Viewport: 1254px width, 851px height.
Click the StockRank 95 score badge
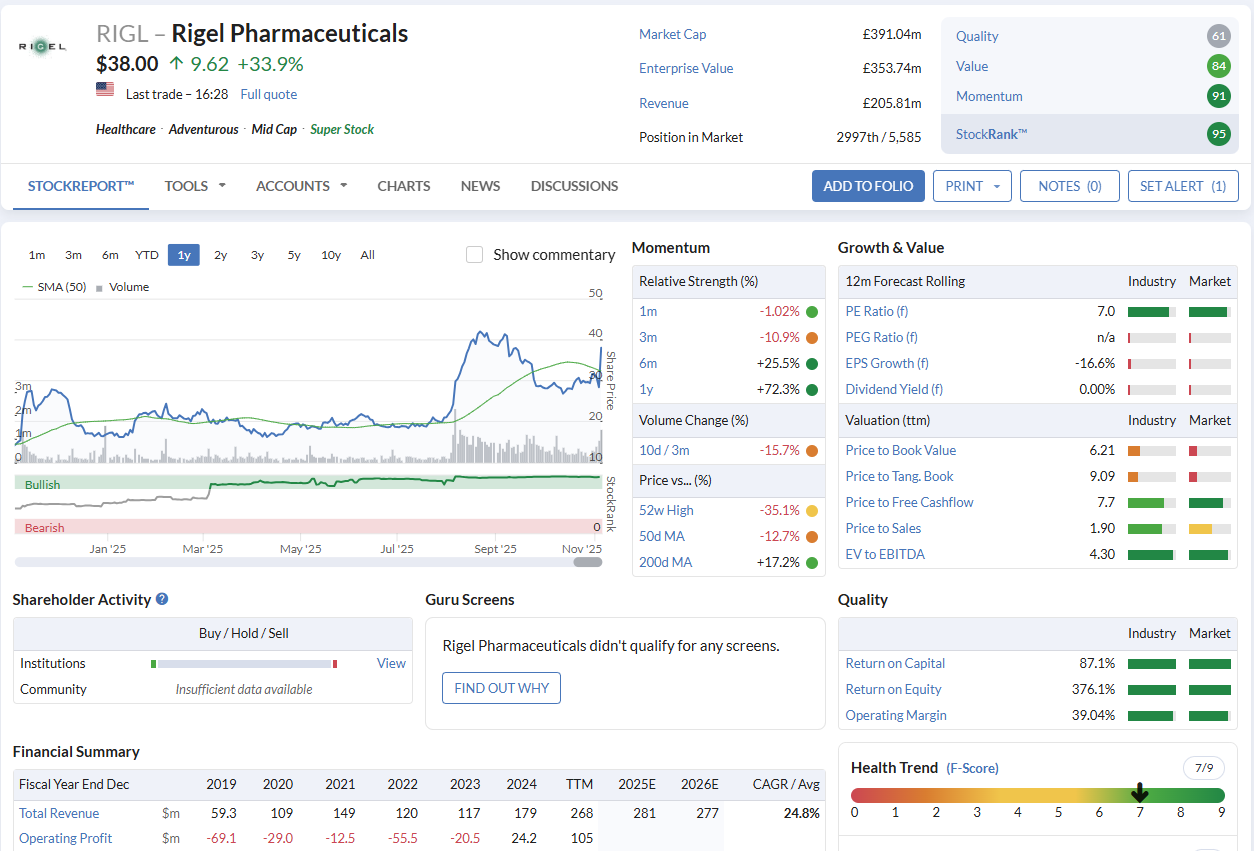click(1218, 133)
